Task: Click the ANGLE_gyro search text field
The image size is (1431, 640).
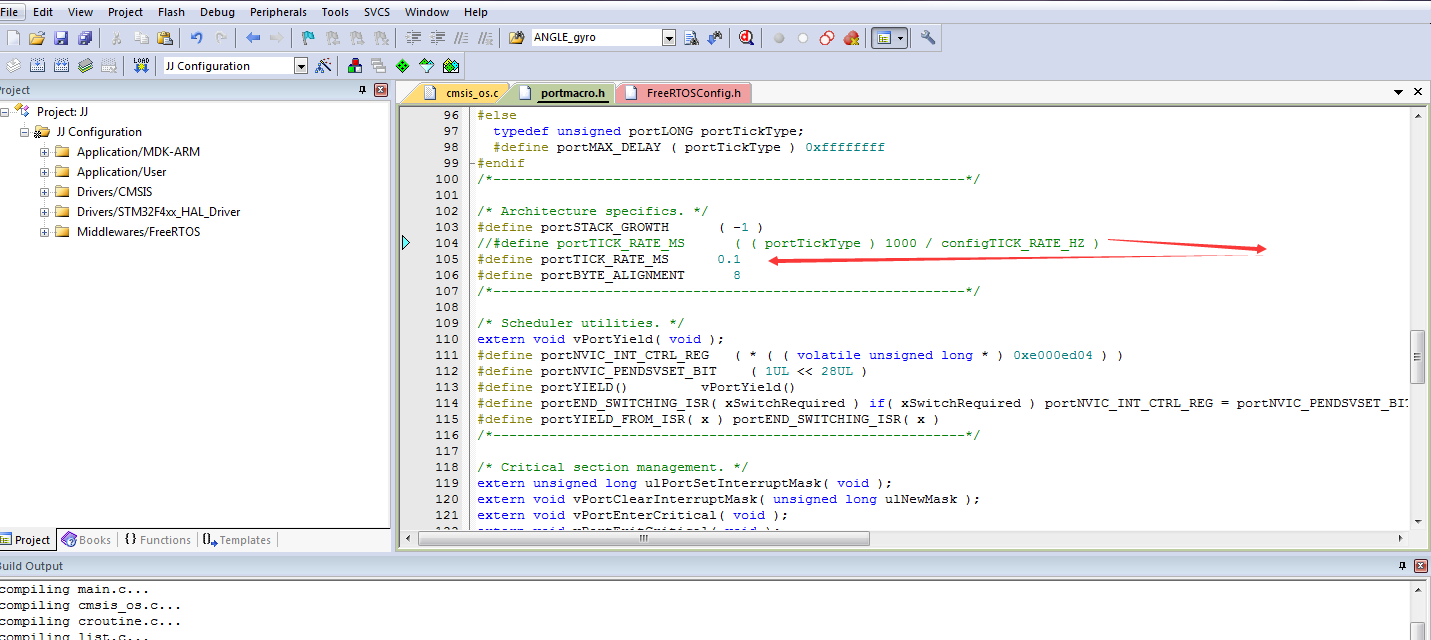Action: 595,38
